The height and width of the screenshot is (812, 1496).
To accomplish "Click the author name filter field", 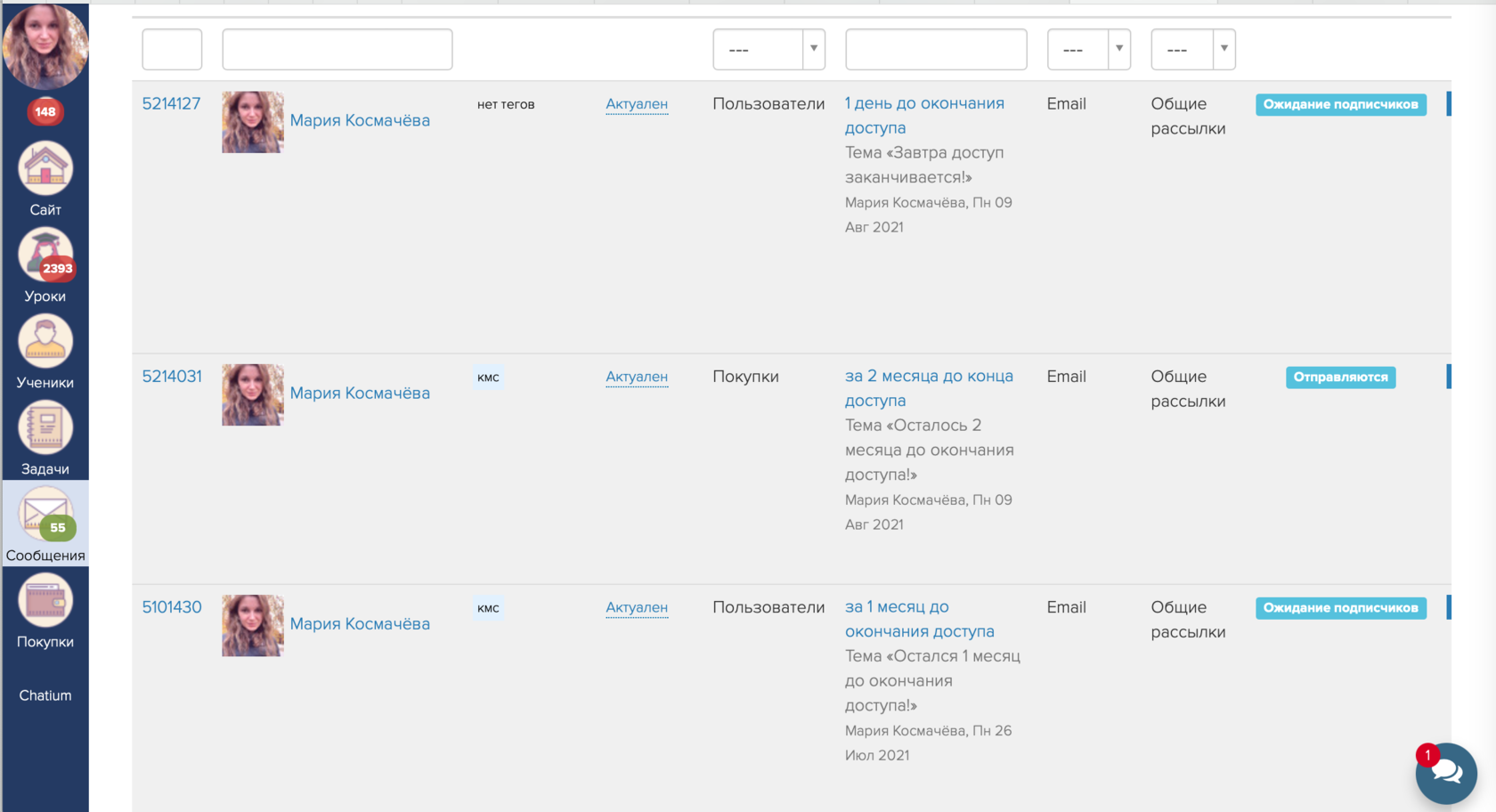I will (337, 50).
